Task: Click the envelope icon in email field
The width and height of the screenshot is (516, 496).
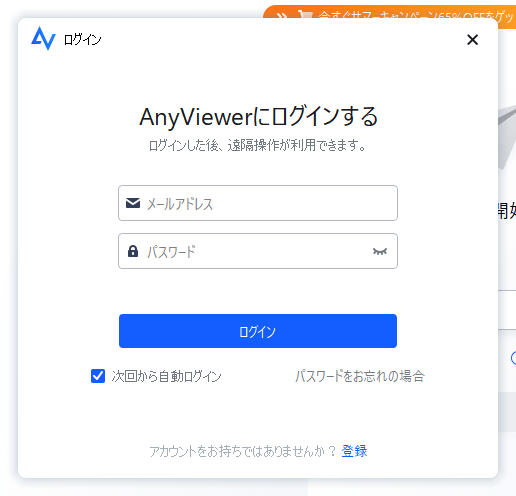Action: point(133,203)
